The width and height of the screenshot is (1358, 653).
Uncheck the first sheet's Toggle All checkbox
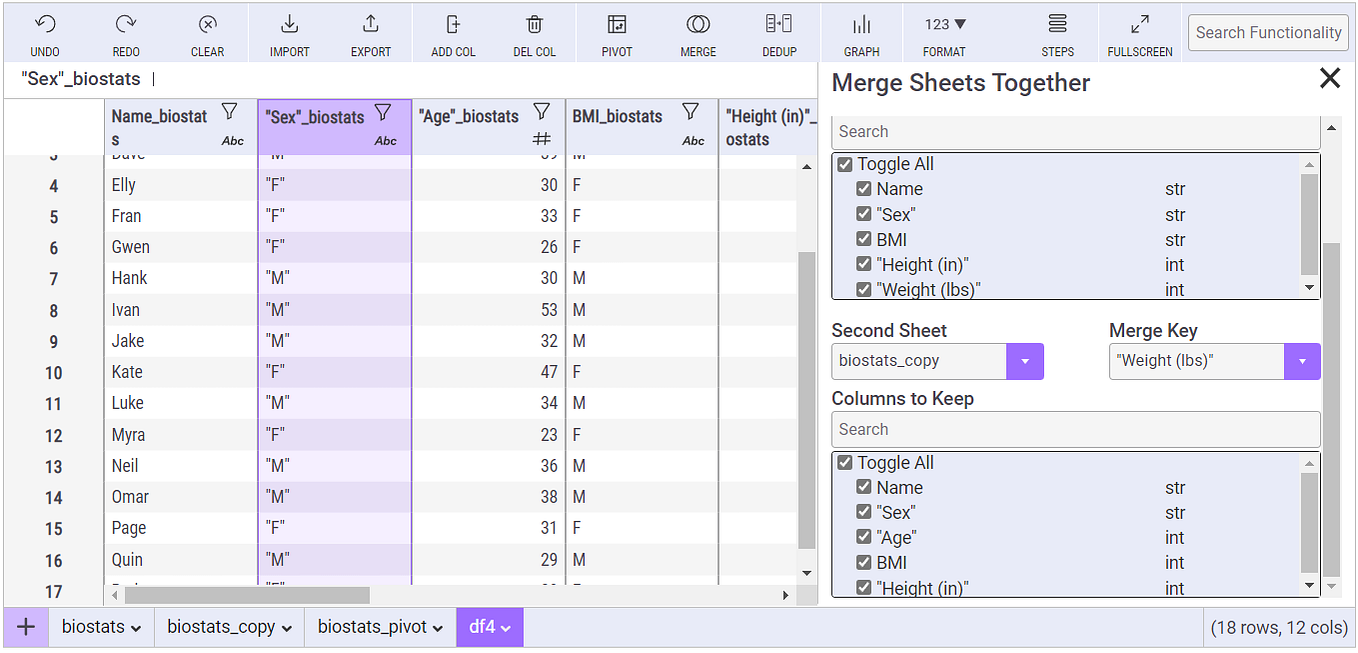point(845,164)
